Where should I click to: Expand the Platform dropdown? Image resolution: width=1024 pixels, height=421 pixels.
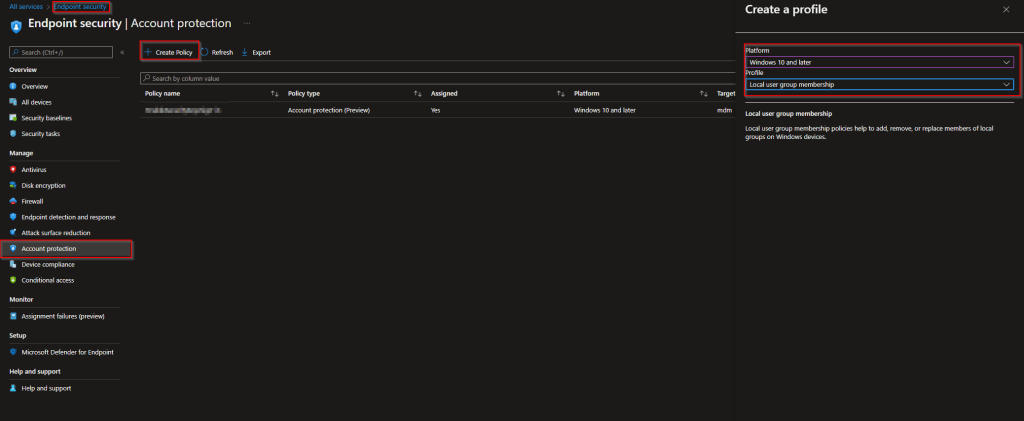click(879, 62)
